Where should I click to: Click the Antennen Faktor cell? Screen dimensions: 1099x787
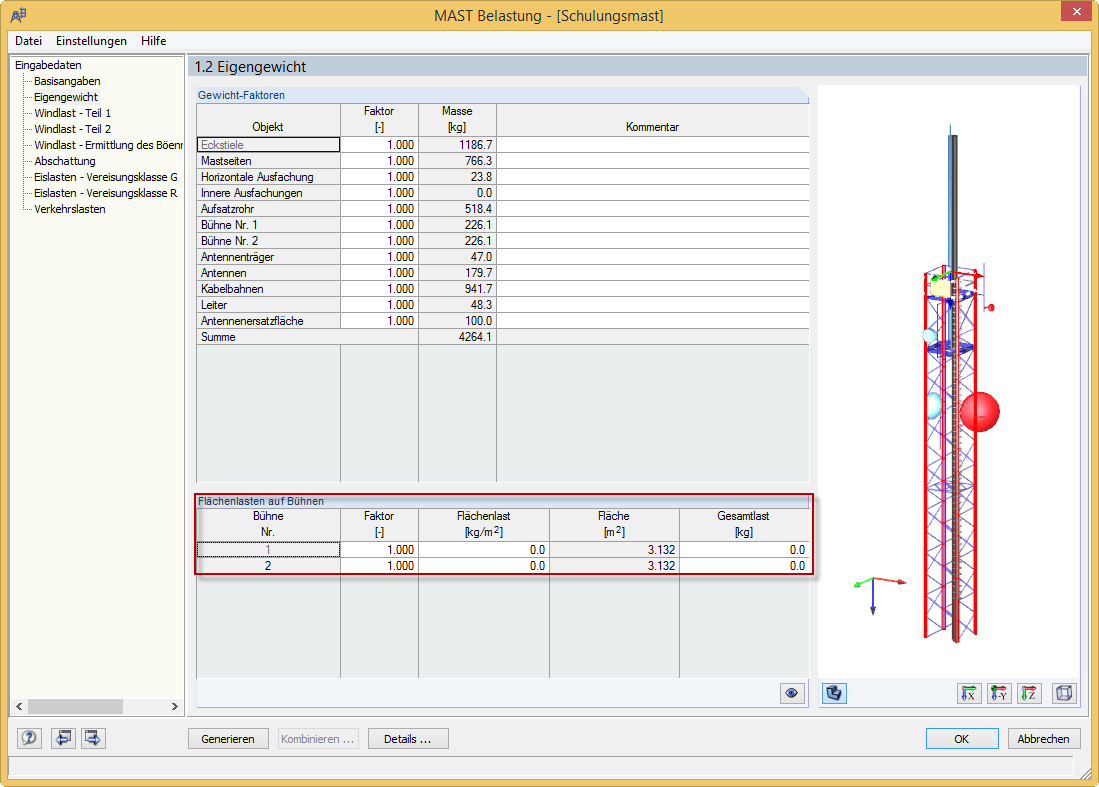379,273
